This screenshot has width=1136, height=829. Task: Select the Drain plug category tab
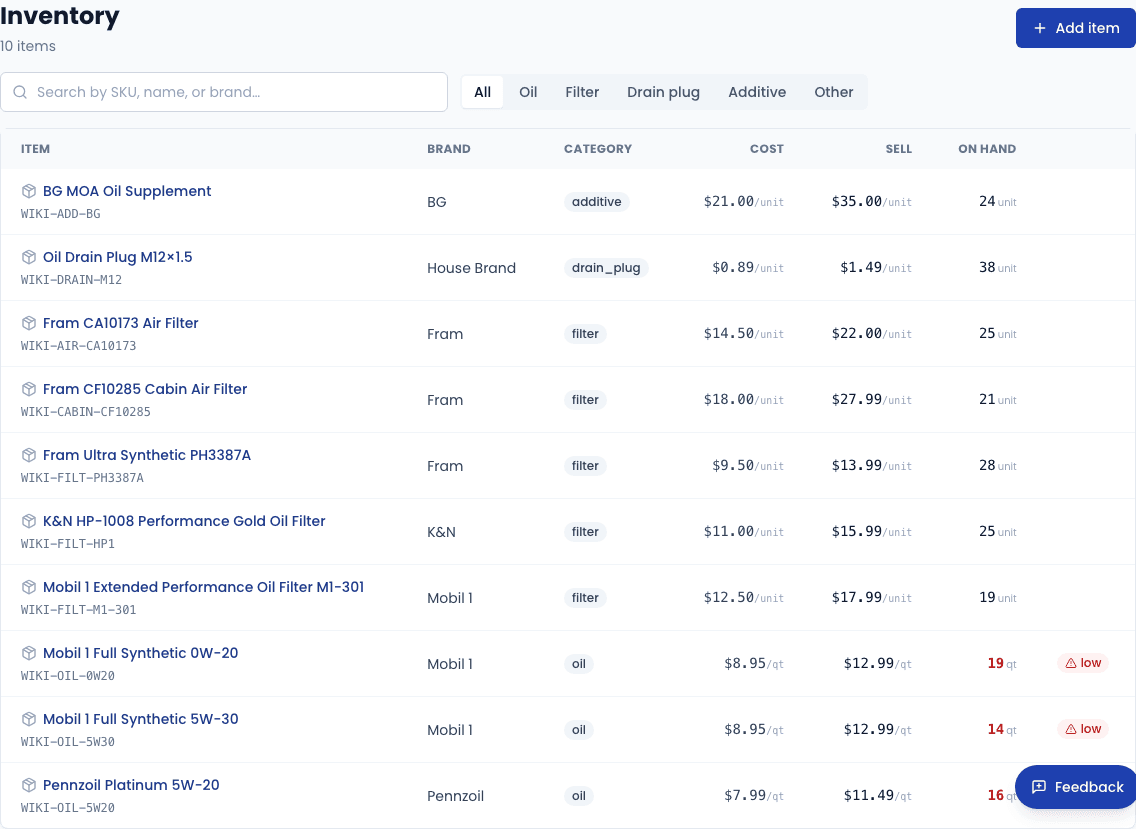click(664, 92)
